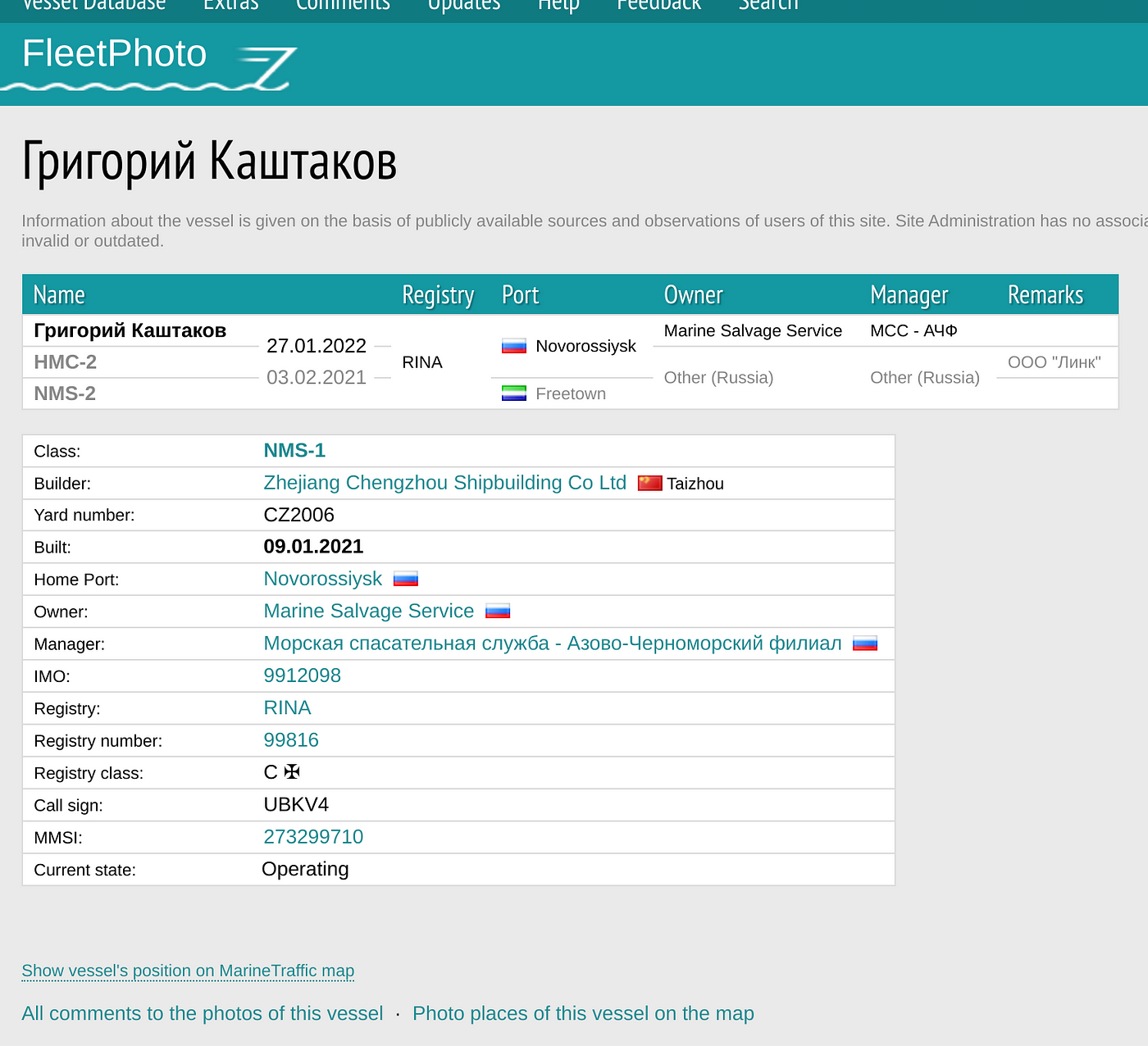This screenshot has height=1046, width=1148.
Task: Click the Registry column header
Action: point(438,294)
